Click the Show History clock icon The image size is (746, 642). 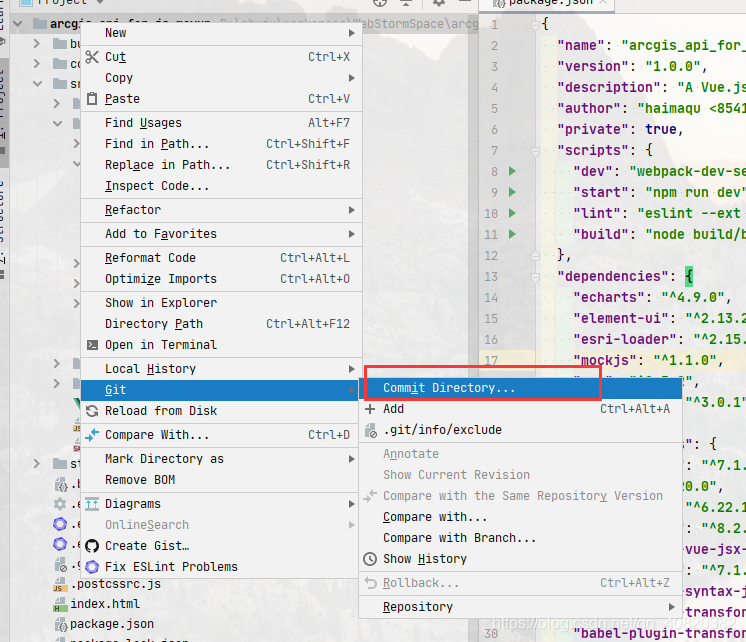[370, 559]
